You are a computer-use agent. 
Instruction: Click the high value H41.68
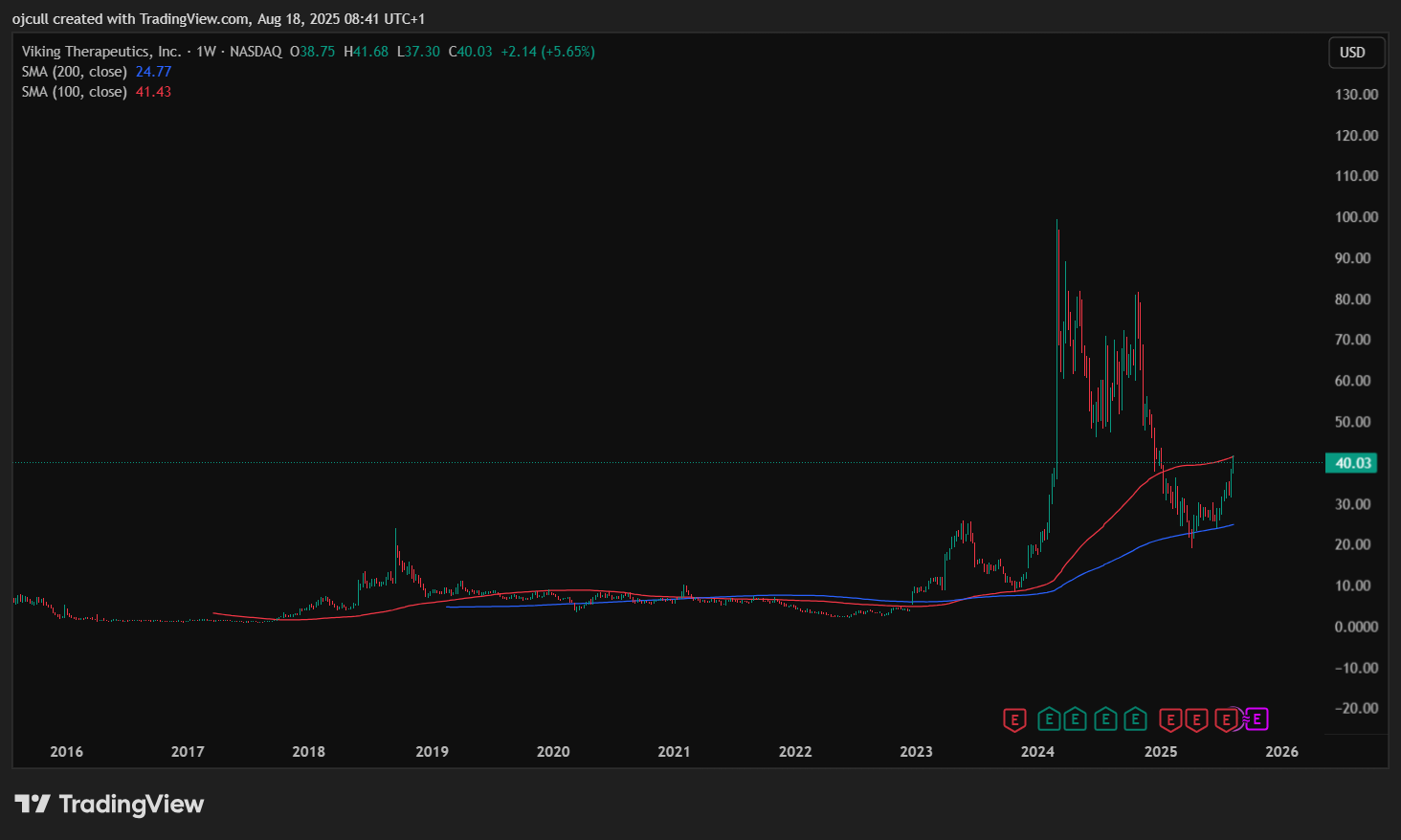coord(367,52)
